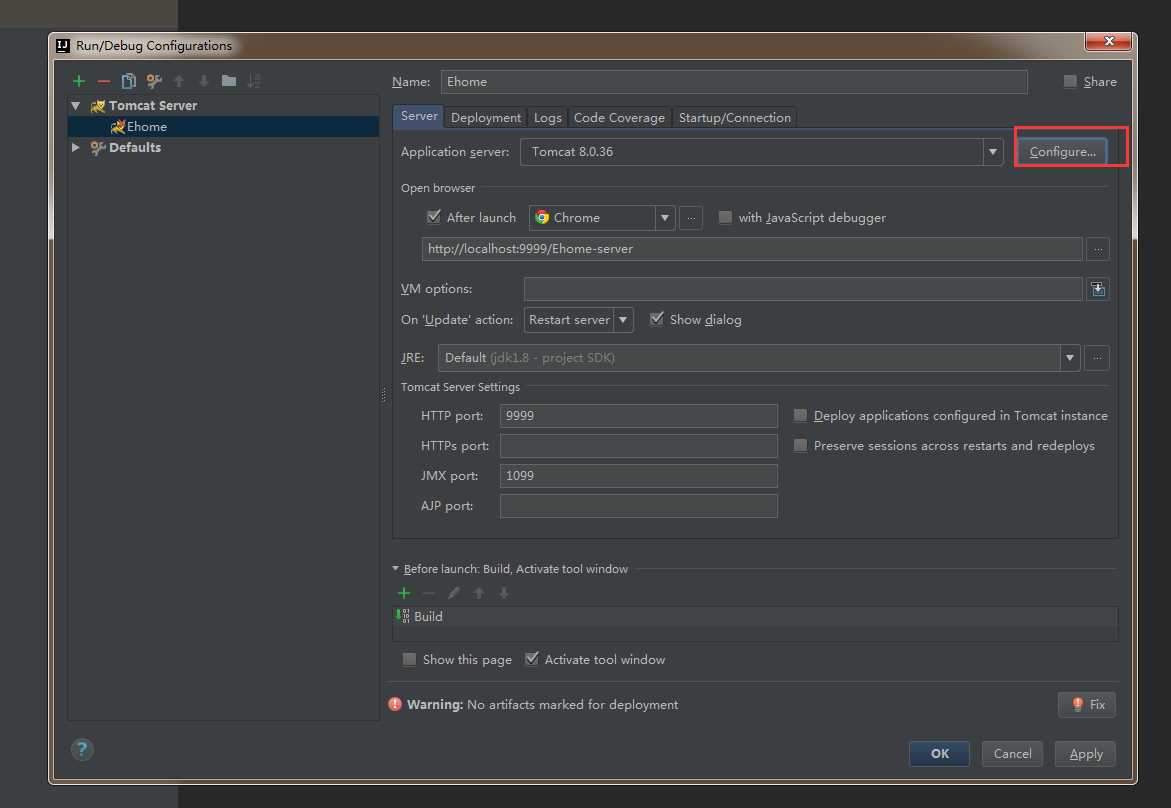Image resolution: width=1171 pixels, height=808 pixels.
Task: Sort configurations icon in toolbar
Action: (x=254, y=81)
